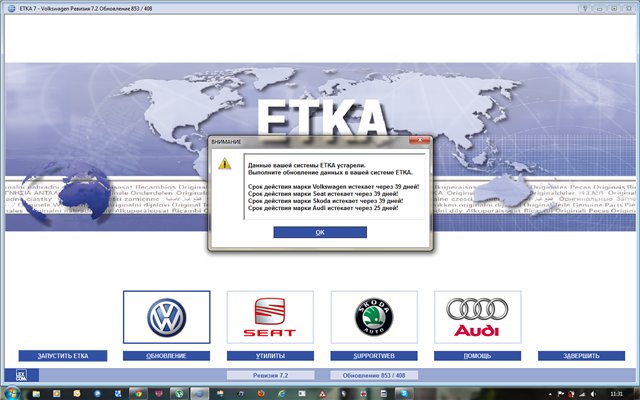Open the ПОМОЩЬ help button
The height and width of the screenshot is (400, 640).
tap(478, 356)
